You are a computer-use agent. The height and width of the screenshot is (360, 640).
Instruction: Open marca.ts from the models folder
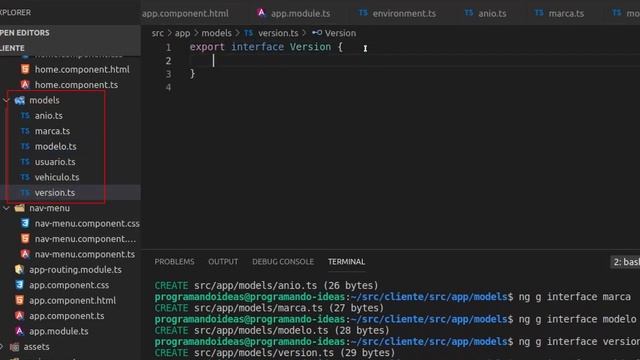click(x=52, y=131)
